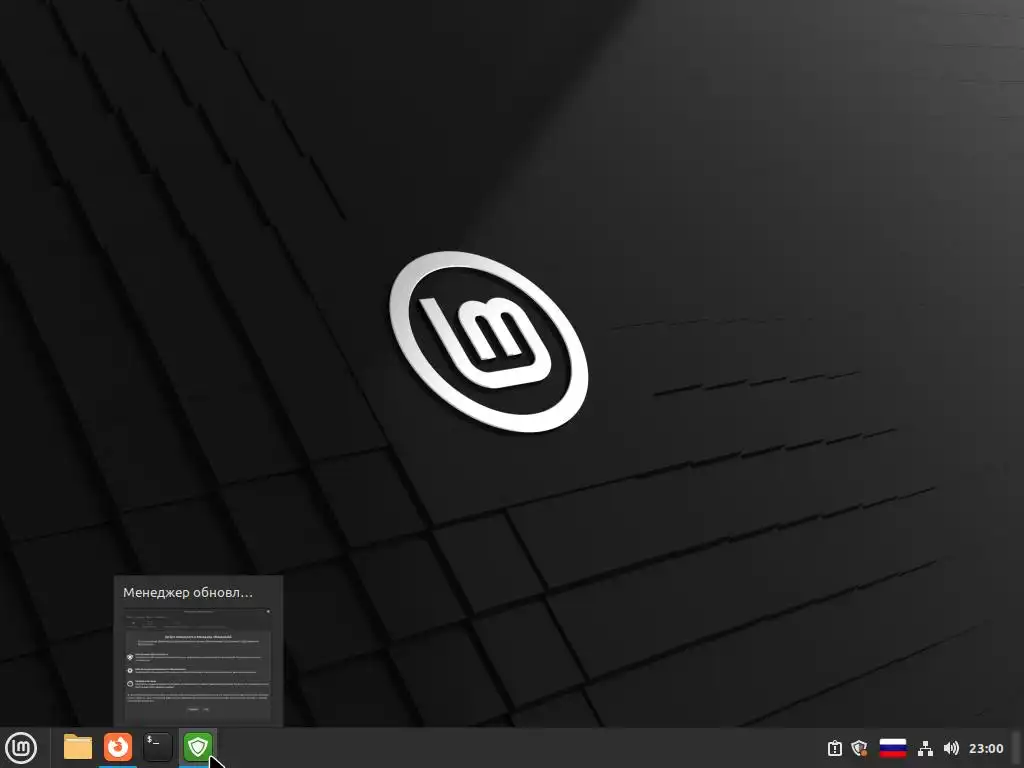Open the volume speaker tray icon
1024x768 pixels.
952,748
